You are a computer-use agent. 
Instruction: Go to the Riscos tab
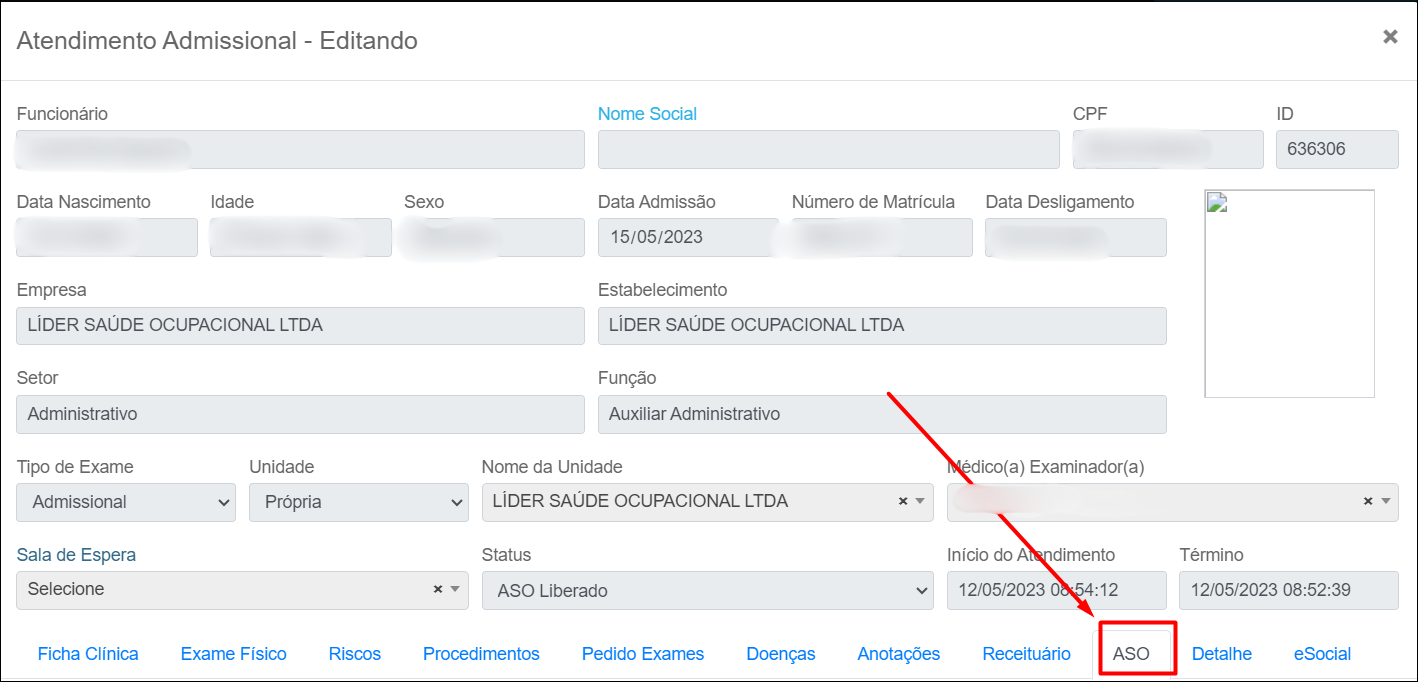point(354,654)
